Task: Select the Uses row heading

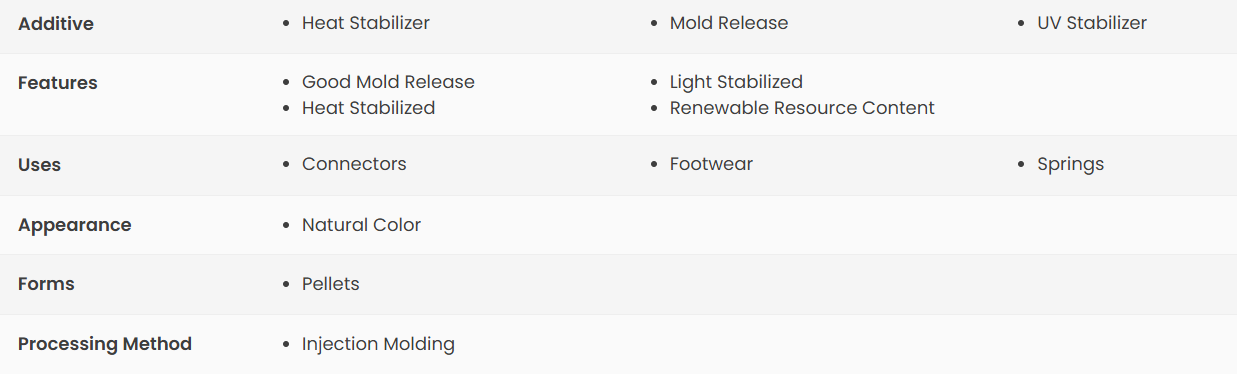Action: (x=39, y=165)
